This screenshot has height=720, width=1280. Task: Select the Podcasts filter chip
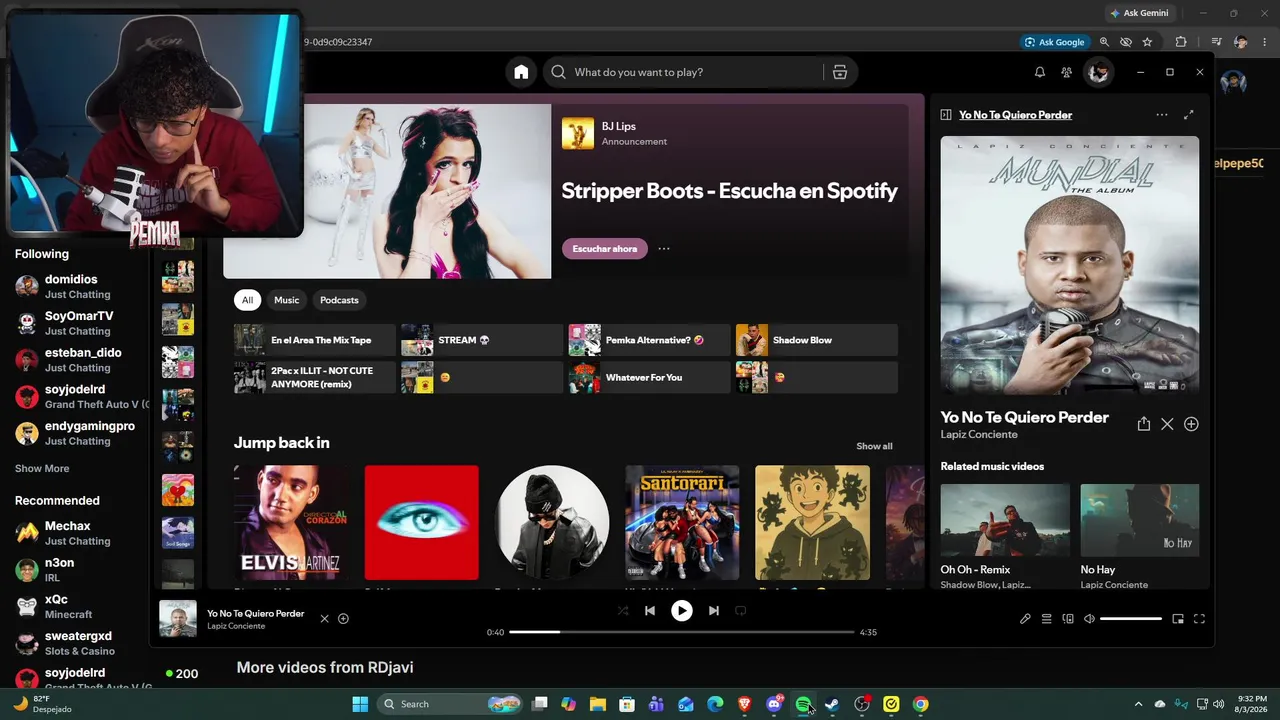(x=339, y=300)
